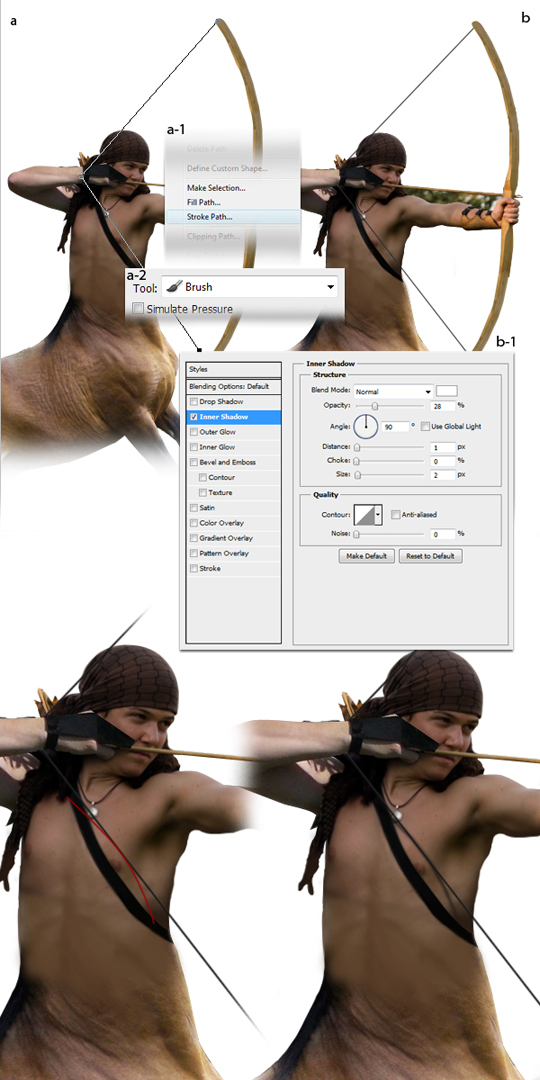The image size is (540, 1080).
Task: Select Blending Options: Default row
Action: [233, 386]
